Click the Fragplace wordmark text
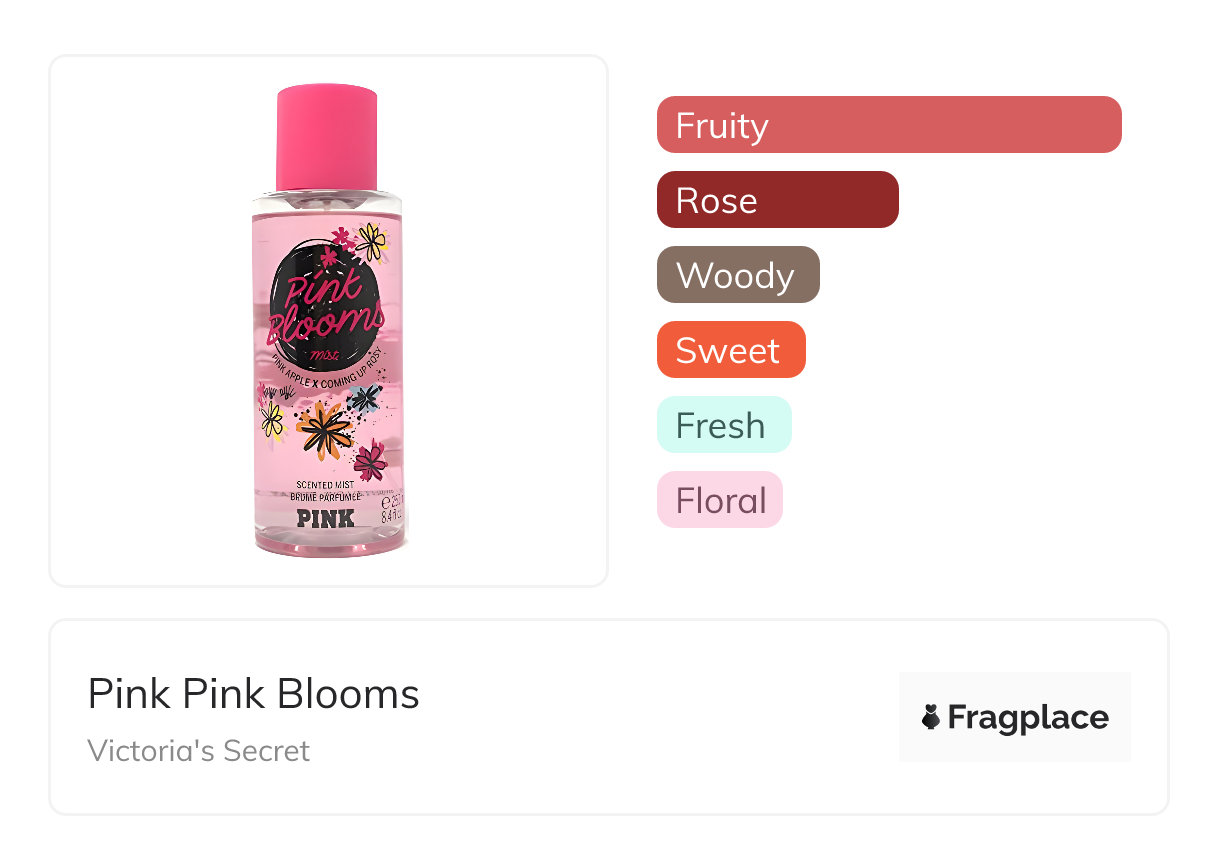 click(1027, 717)
